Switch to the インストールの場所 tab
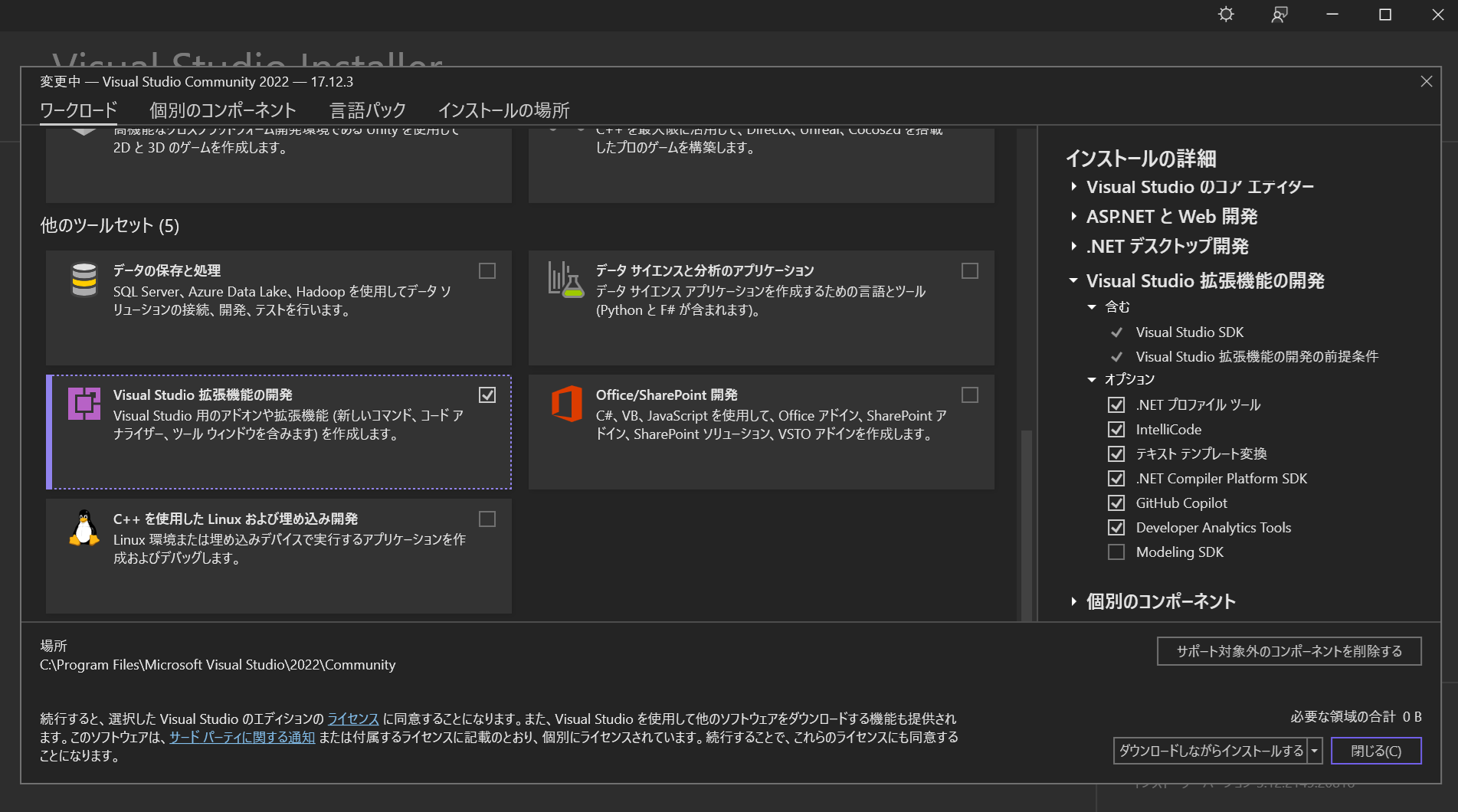The image size is (1458, 812). pyautogui.click(x=504, y=110)
